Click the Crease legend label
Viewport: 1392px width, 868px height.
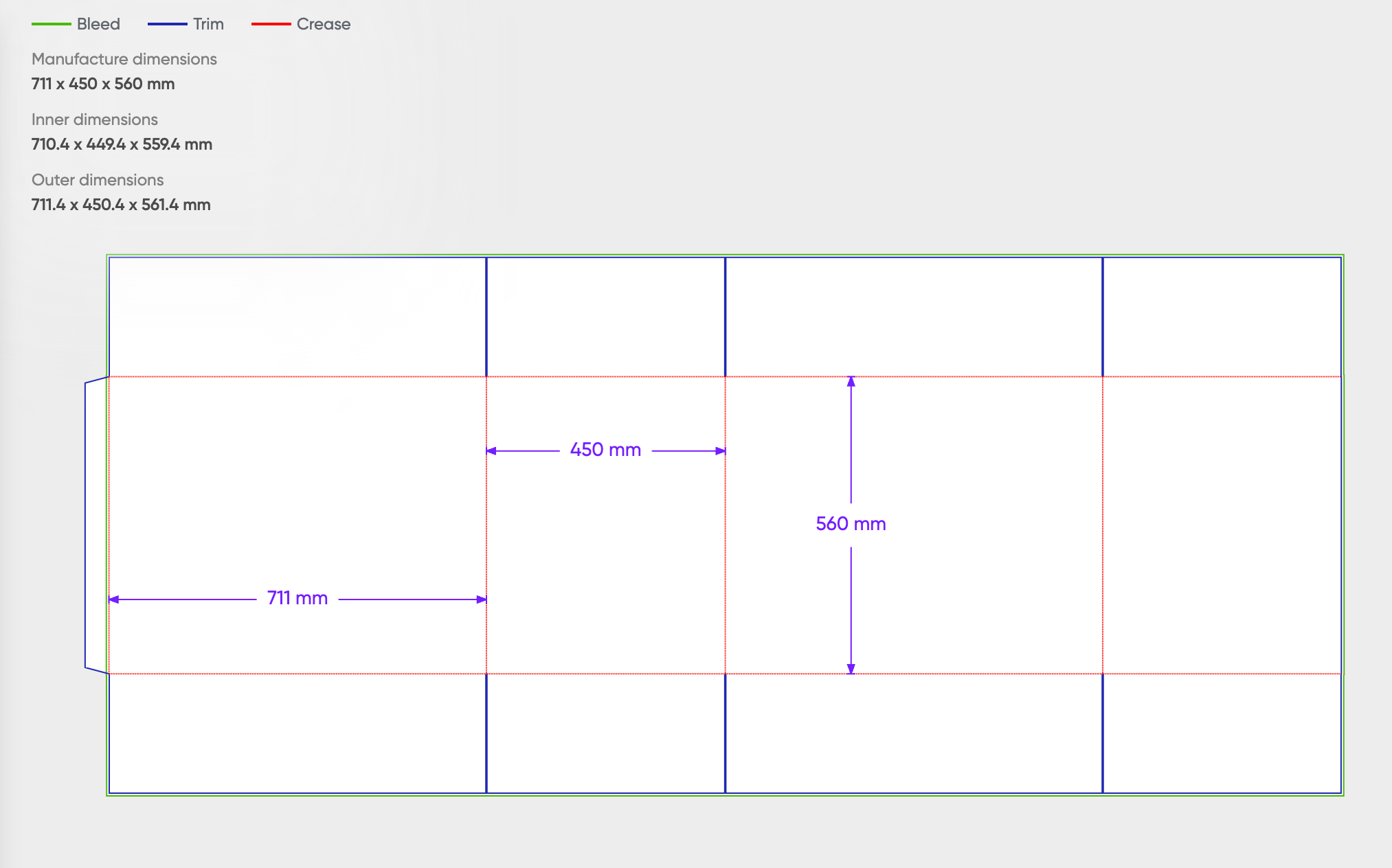(x=324, y=24)
